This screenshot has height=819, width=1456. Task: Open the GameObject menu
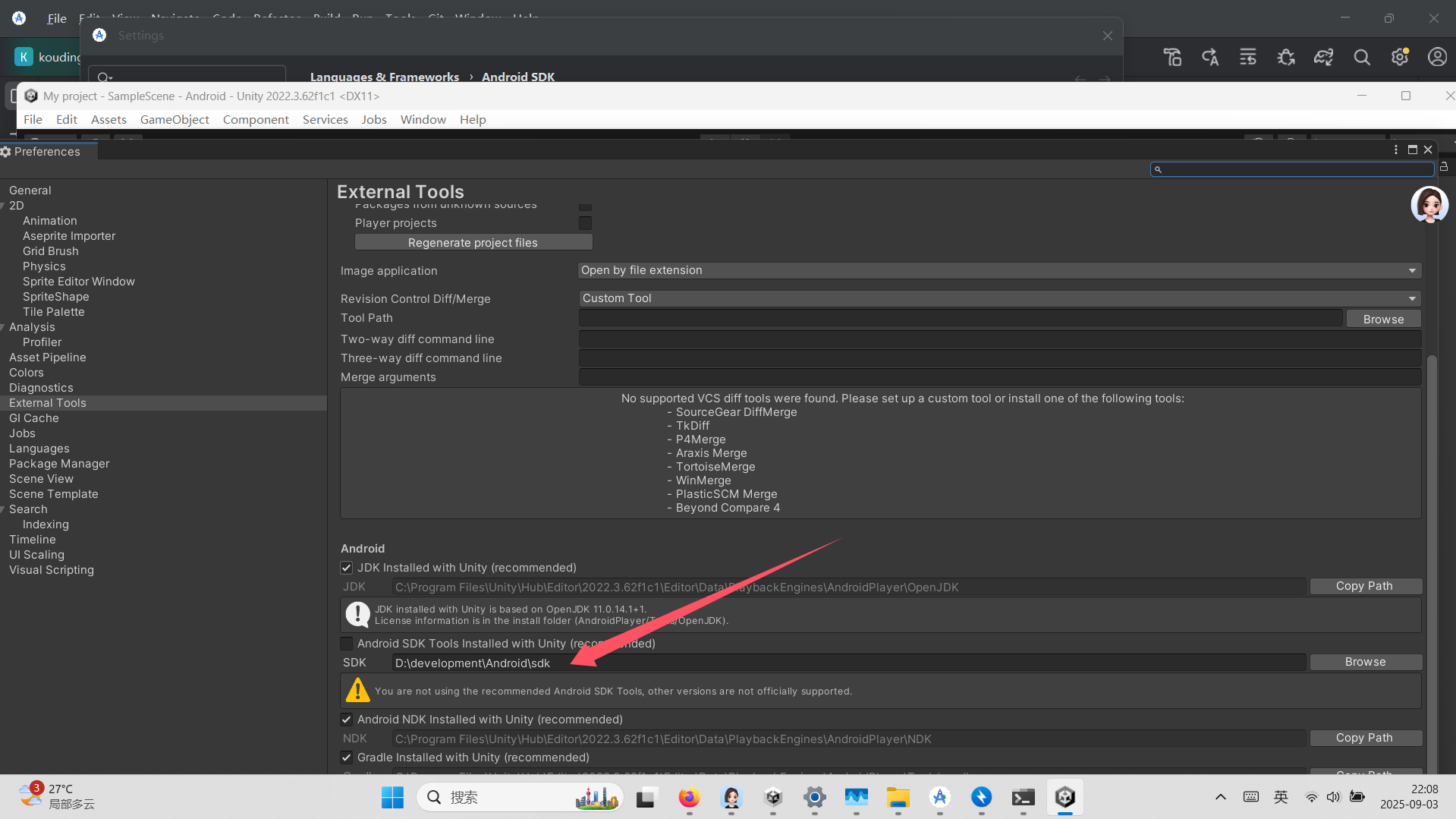coord(175,119)
